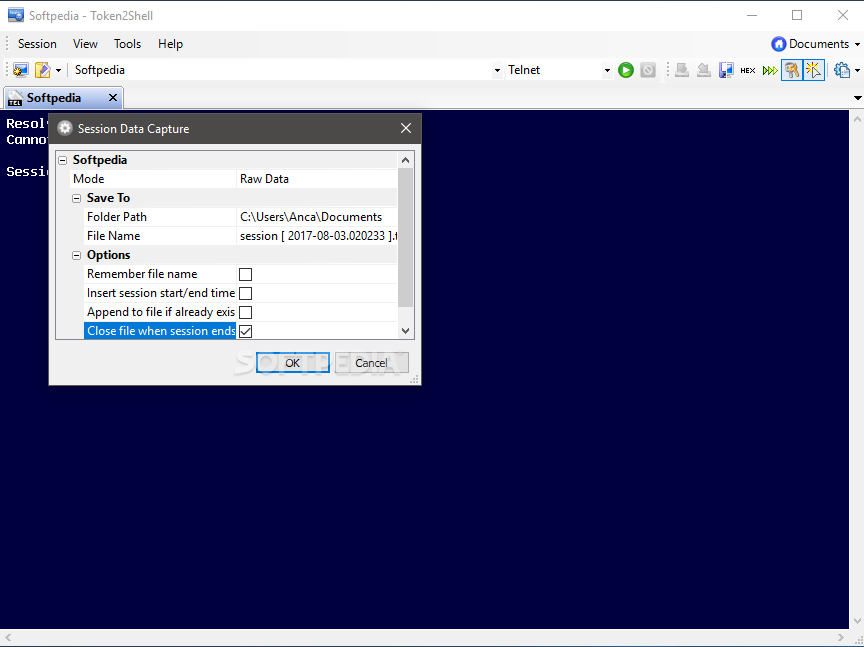
Task: Open the Tools menu
Action: [127, 44]
